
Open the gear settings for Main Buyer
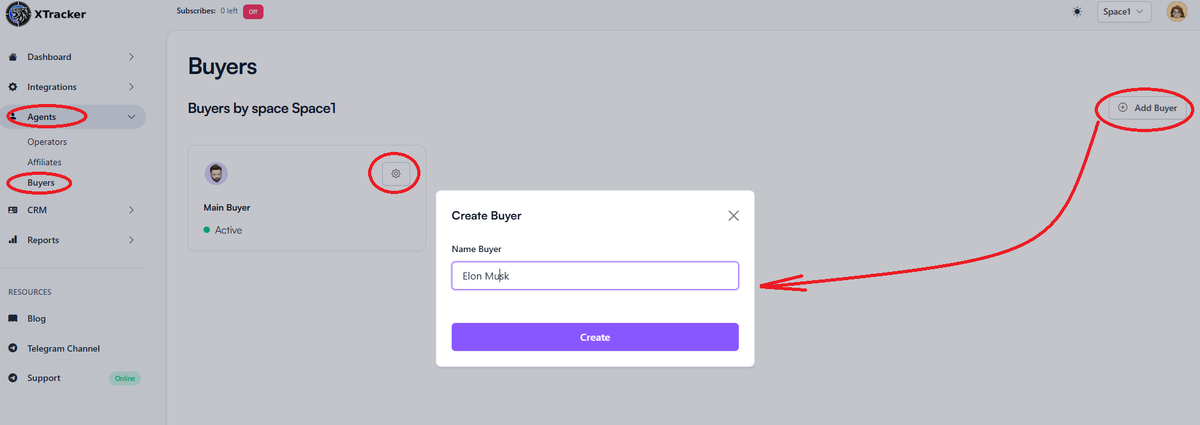[x=396, y=173]
